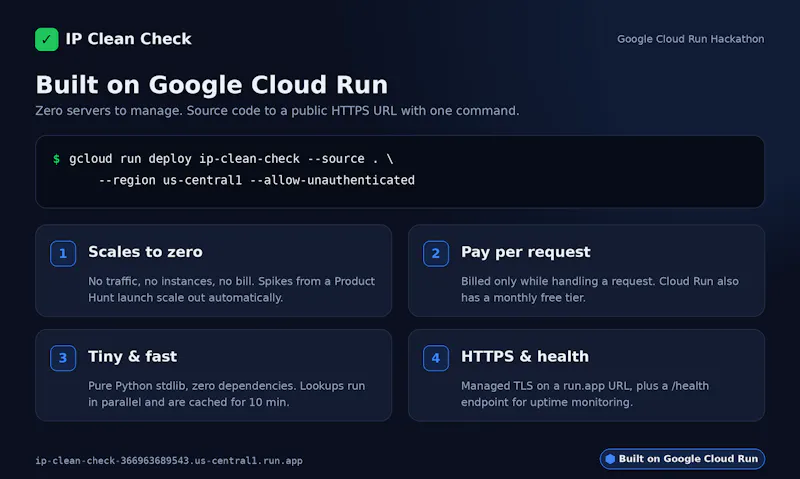This screenshot has width=800, height=479.
Task: Click the No traffic, no instances description
Action: coord(232,289)
